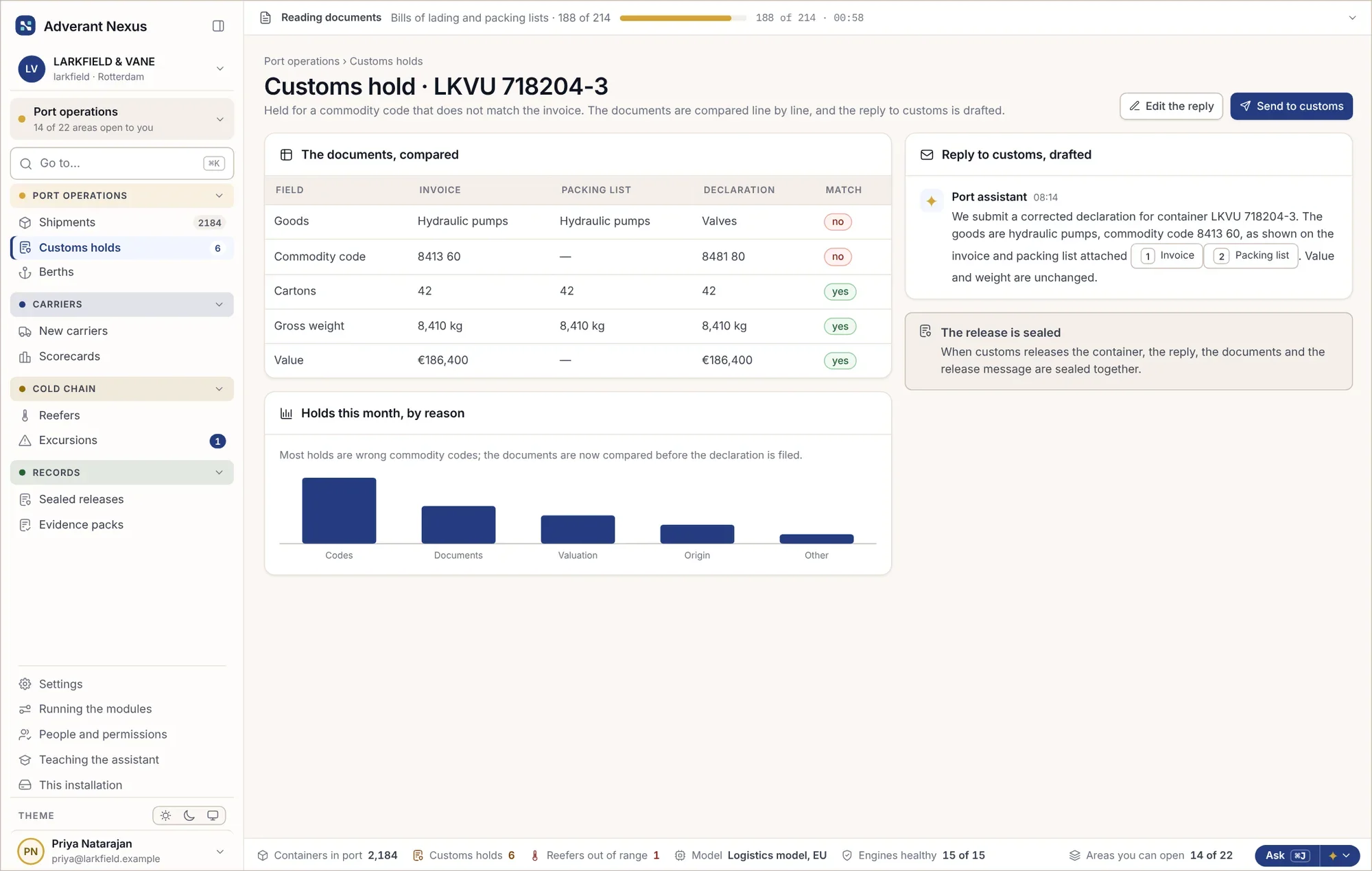Viewport: 1372px width, 871px height.
Task: Collapse the PORT OPERATIONS section
Action: tap(219, 196)
